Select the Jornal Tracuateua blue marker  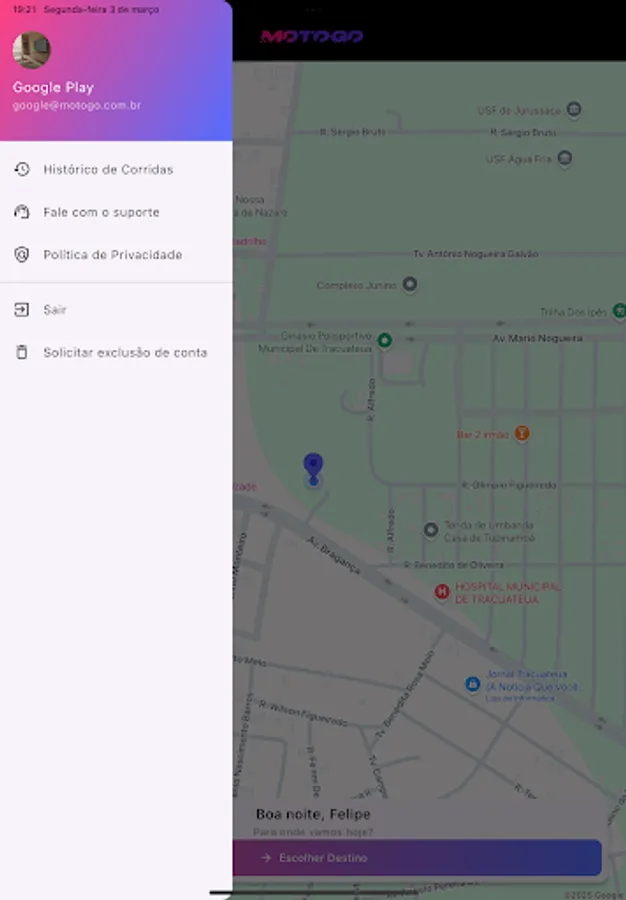click(x=472, y=684)
